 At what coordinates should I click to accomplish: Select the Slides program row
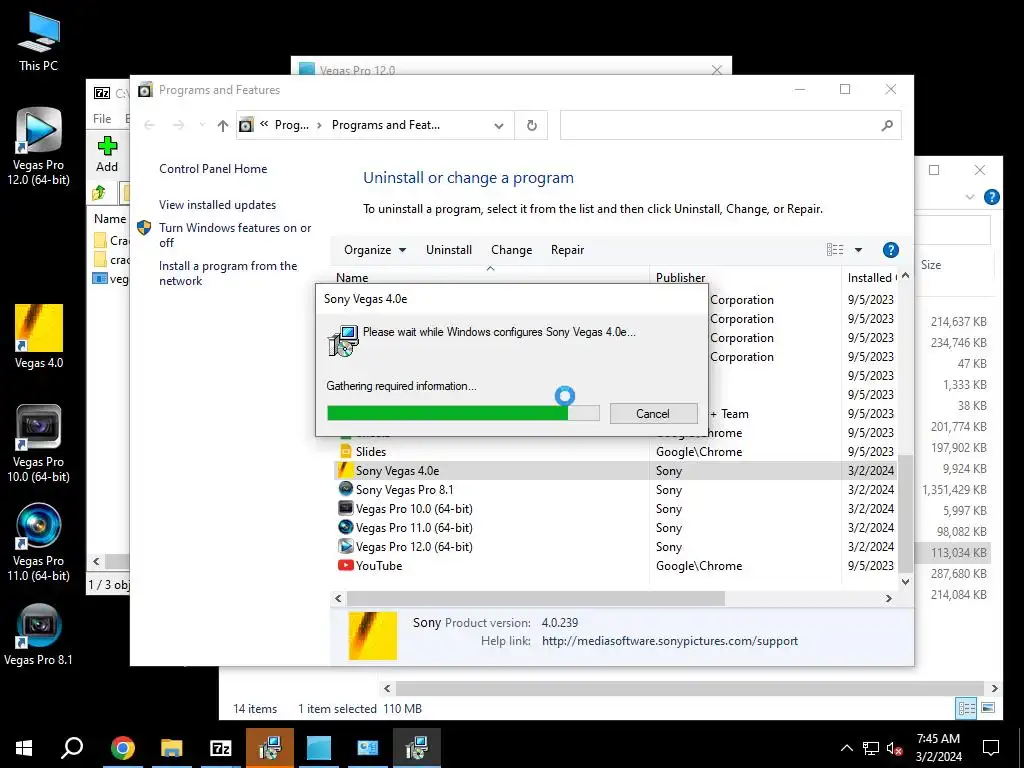click(614, 451)
